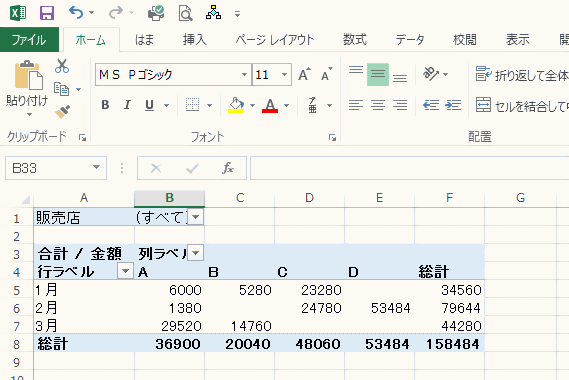
Task: Select row 5 header
Action: pos(17,290)
